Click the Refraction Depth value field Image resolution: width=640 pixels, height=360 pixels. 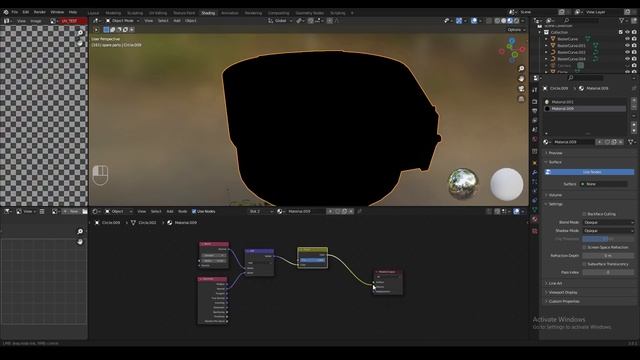608,256
